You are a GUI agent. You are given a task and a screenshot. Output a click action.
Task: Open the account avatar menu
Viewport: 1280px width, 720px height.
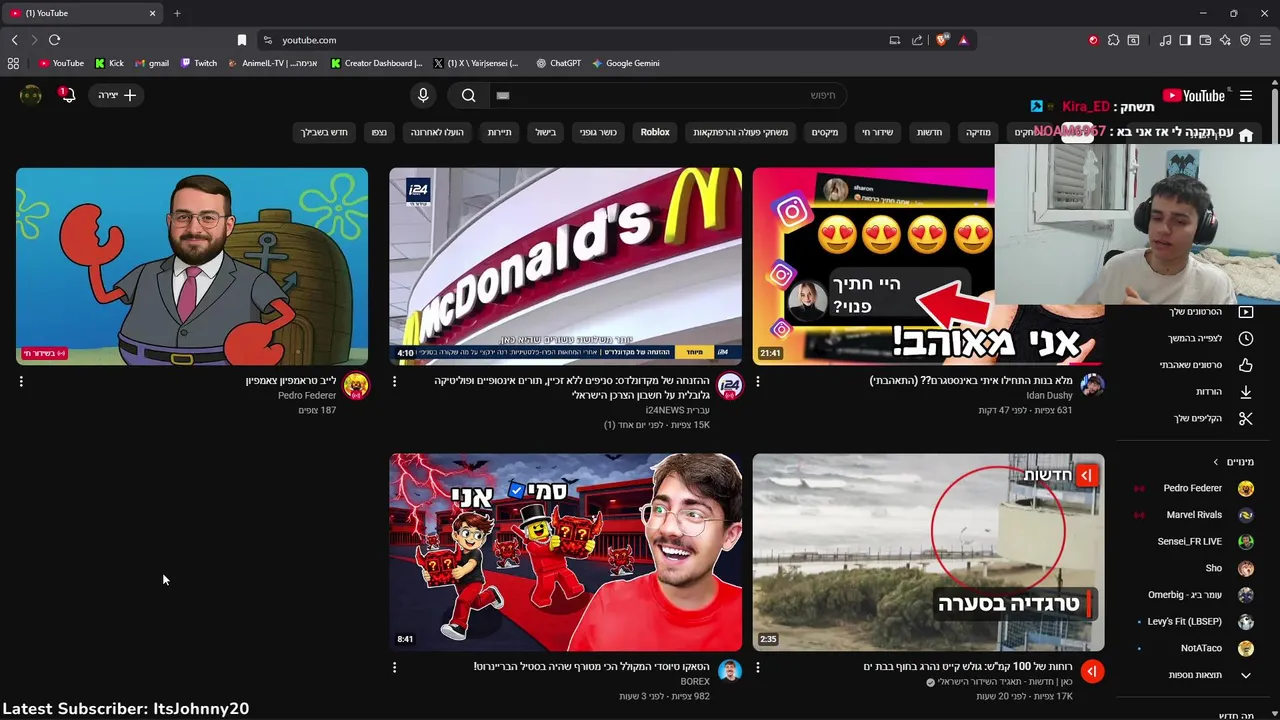tap(31, 95)
